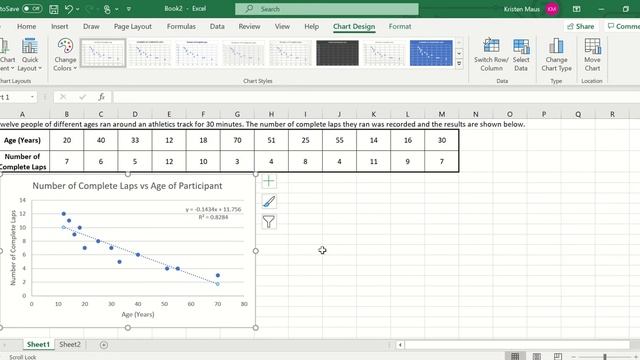The image size is (640, 360).
Task: Switch to the Formulas tab
Action: (x=181, y=27)
